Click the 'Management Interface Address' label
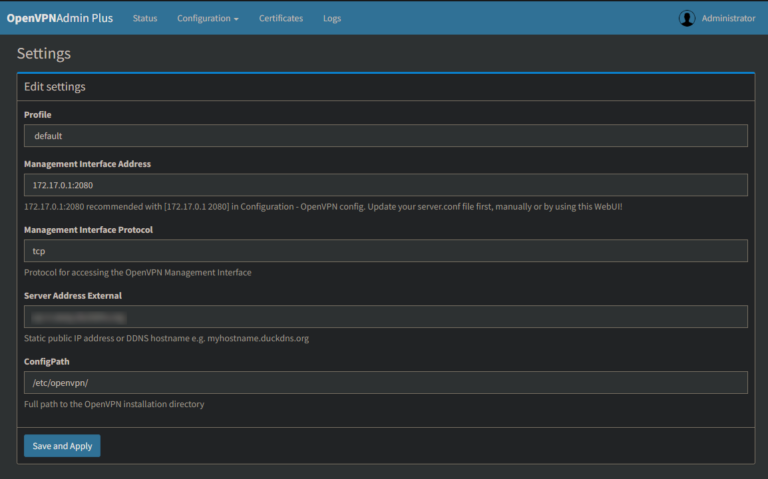Image resolution: width=768 pixels, height=479 pixels. [x=87, y=164]
